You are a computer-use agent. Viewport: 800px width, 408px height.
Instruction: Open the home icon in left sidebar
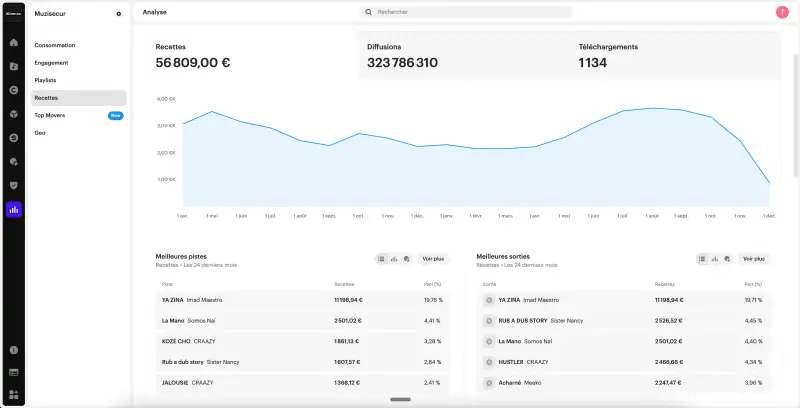[x=14, y=43]
